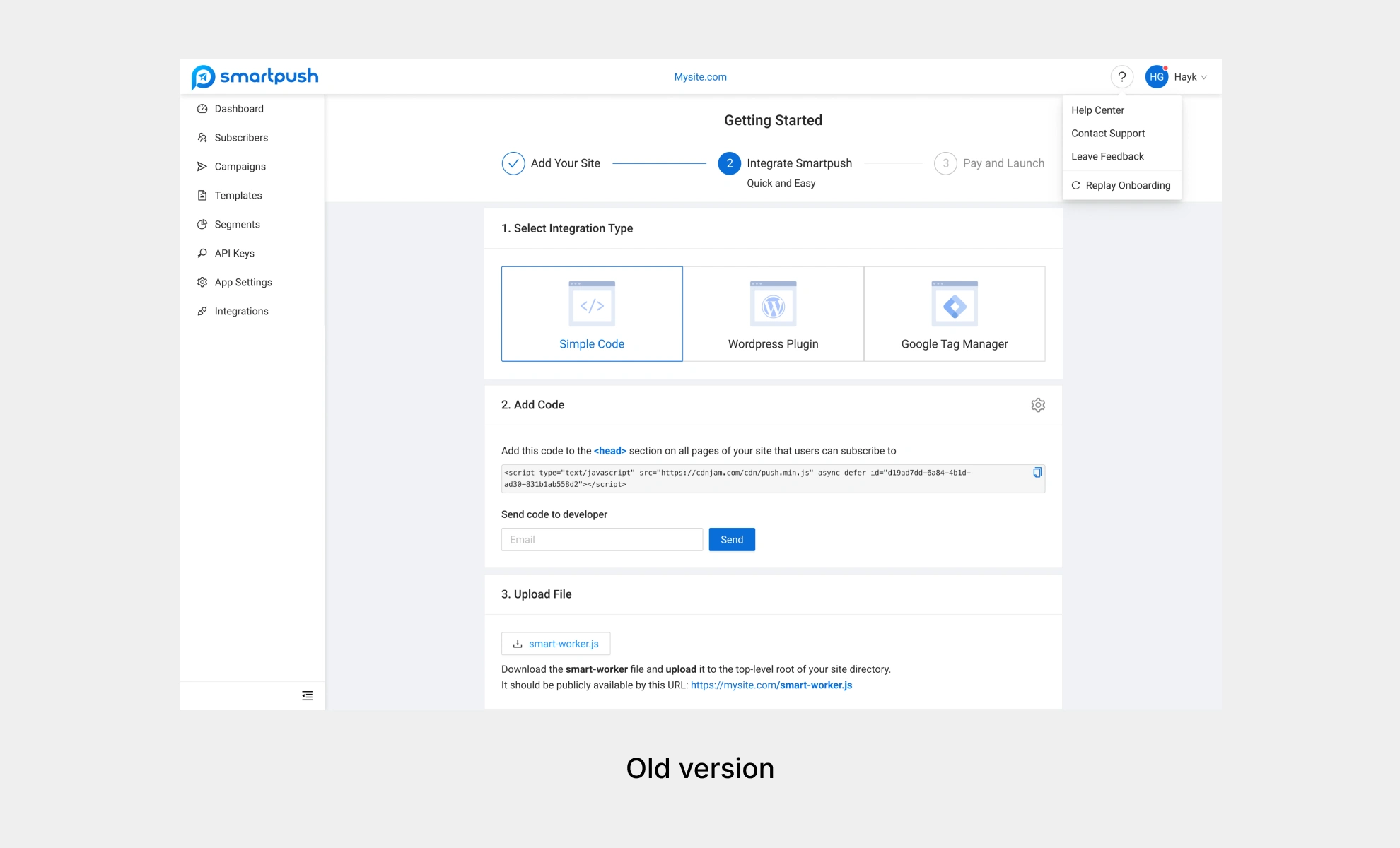Select Wordpress Plugin integration type
The image size is (1400, 848).
click(773, 314)
